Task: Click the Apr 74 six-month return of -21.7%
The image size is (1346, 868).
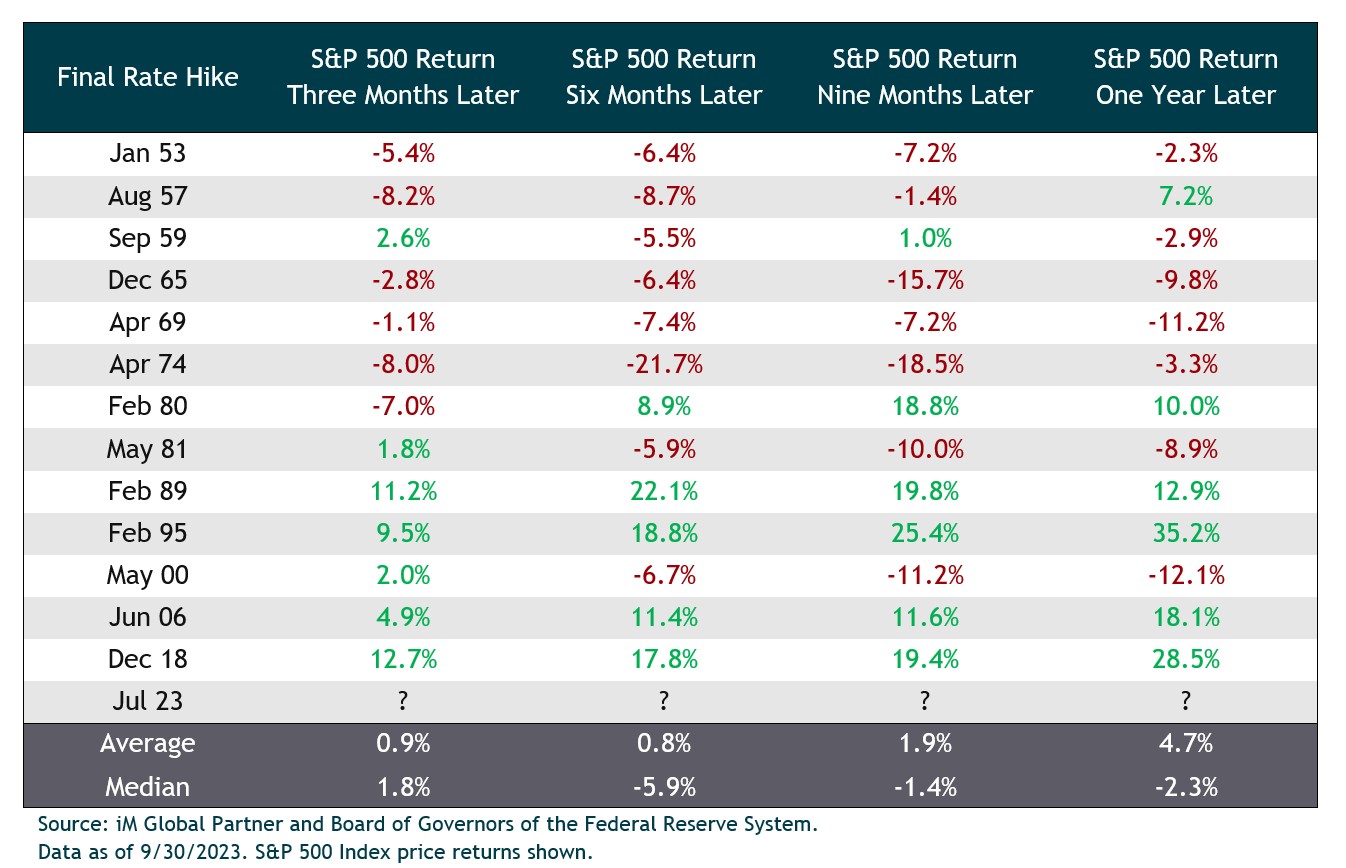Action: (x=663, y=364)
